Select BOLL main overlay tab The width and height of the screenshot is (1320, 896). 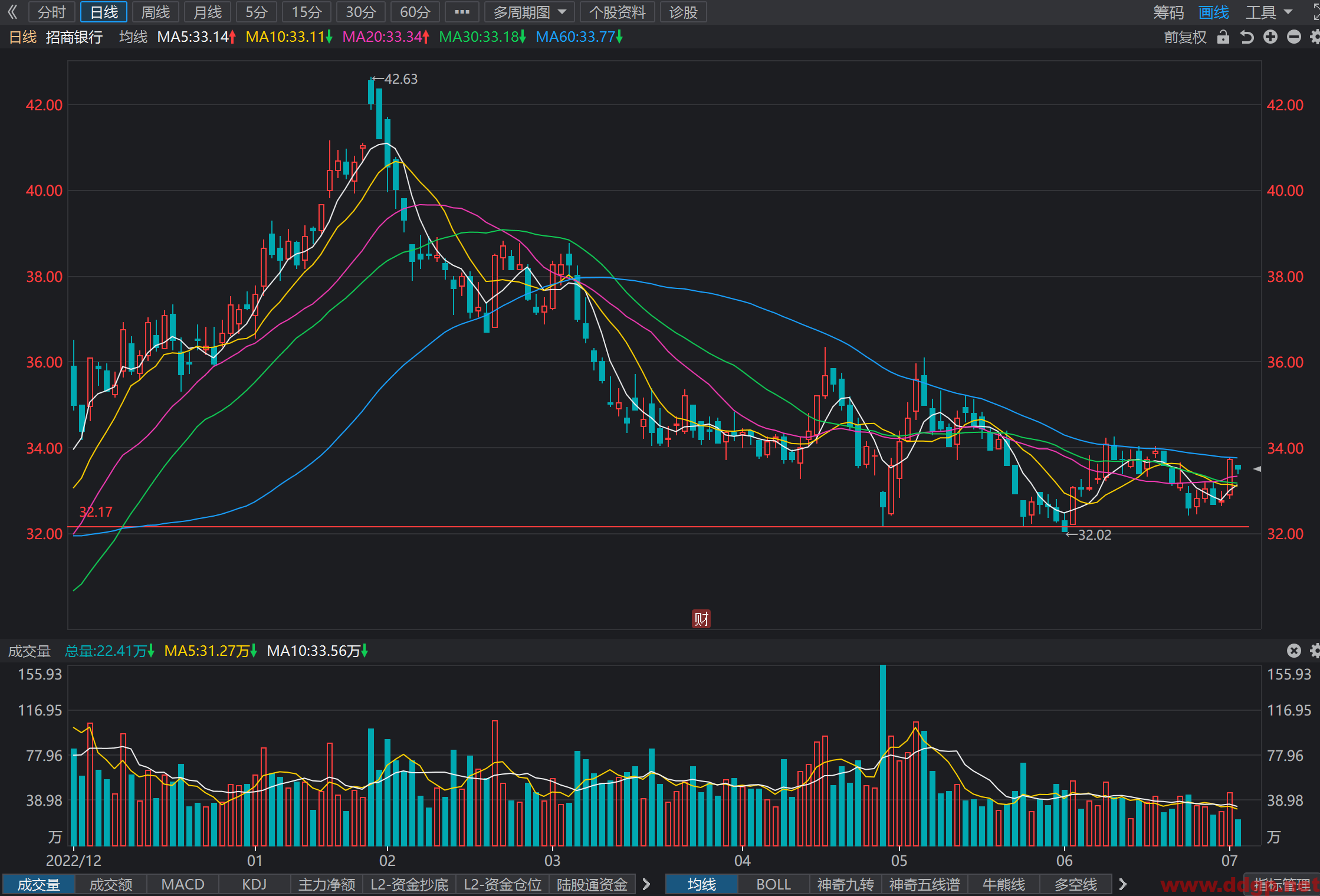[x=774, y=884]
